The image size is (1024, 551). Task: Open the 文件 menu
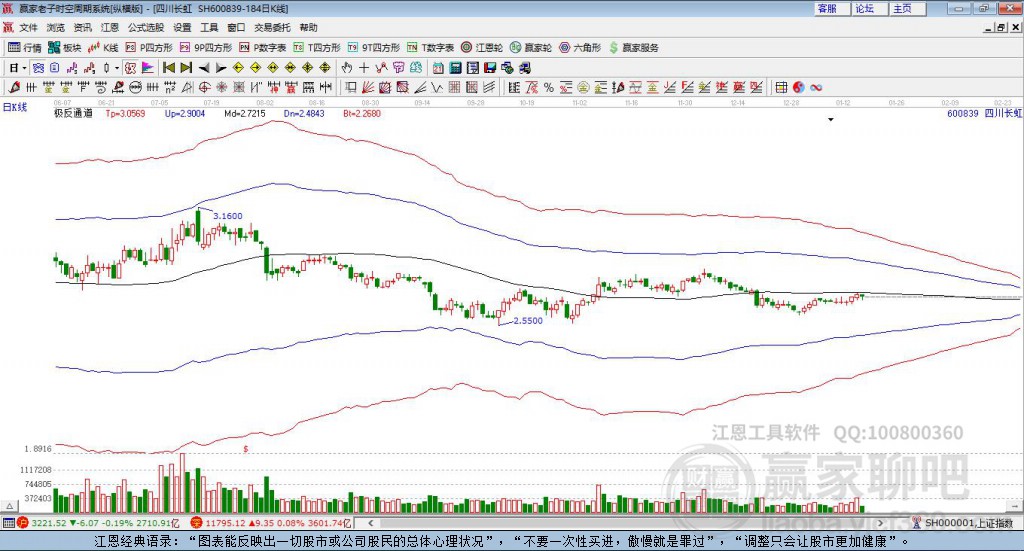tap(28, 27)
